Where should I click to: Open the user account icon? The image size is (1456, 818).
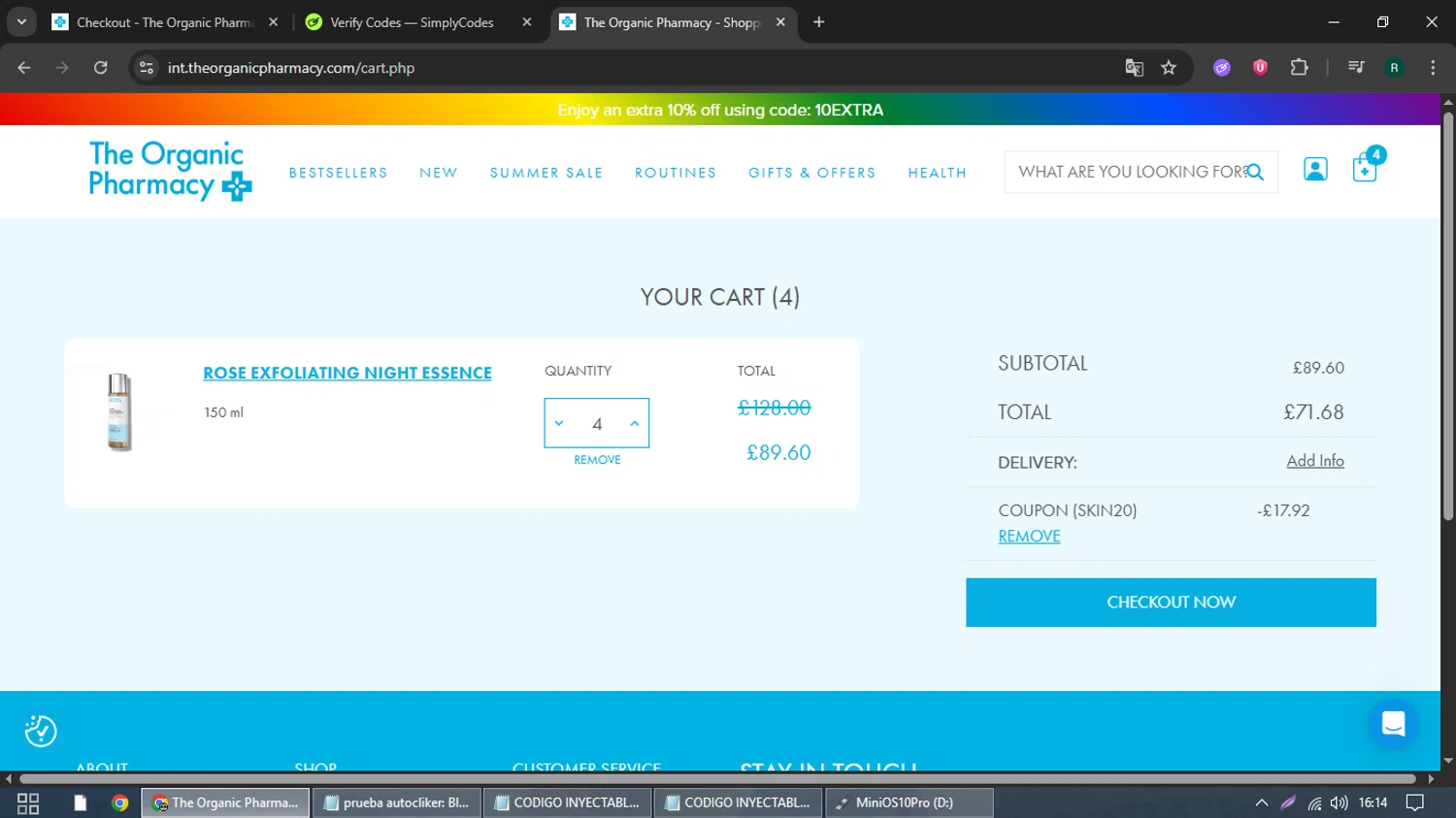pyautogui.click(x=1315, y=170)
